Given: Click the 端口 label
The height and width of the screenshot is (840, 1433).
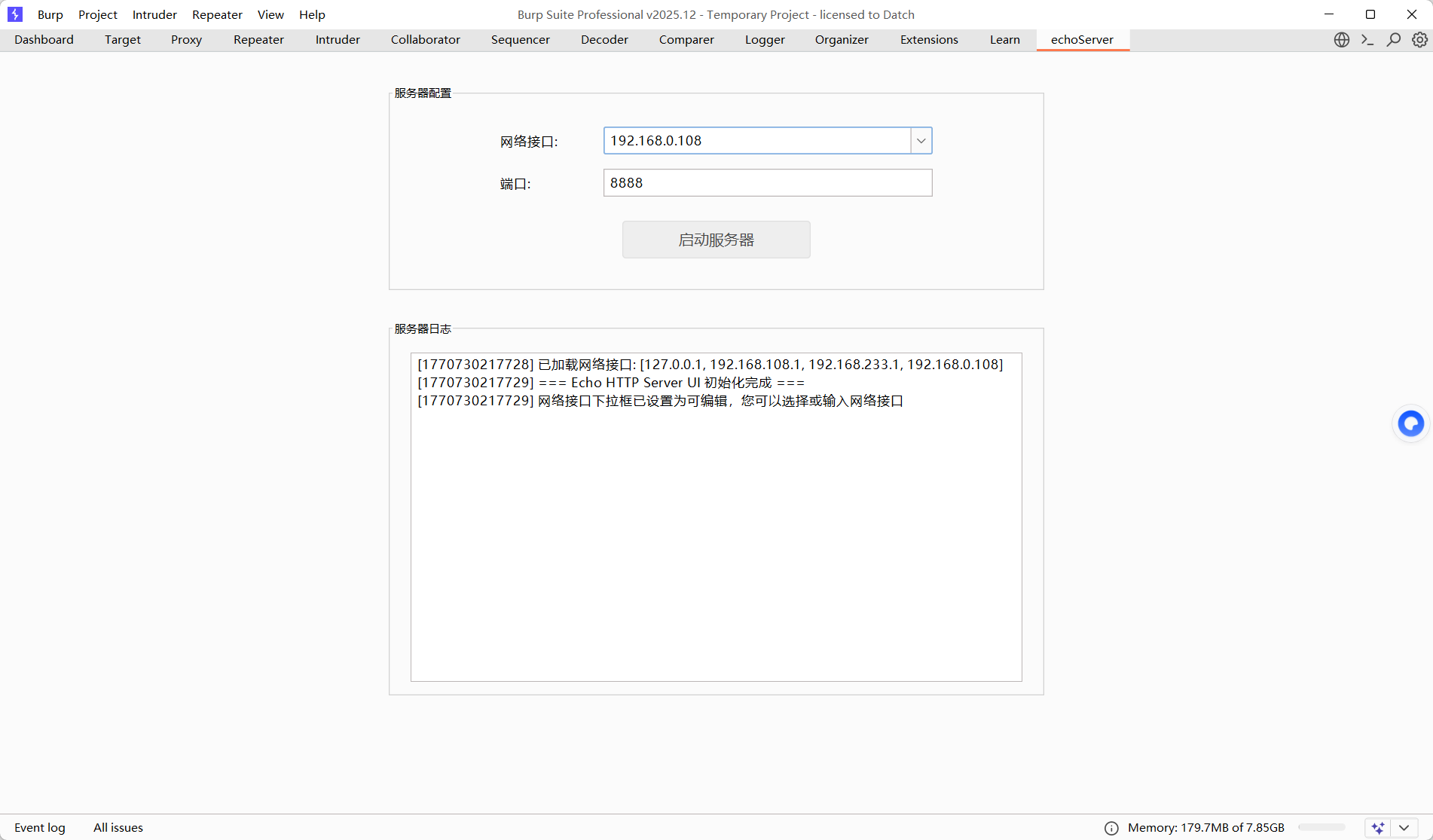Looking at the screenshot, I should [515, 184].
